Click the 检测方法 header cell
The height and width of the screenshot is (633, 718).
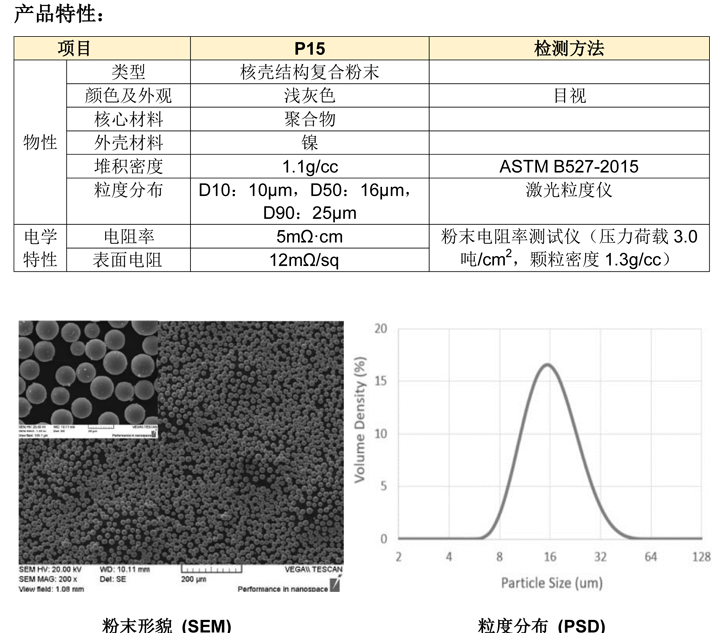coord(569,48)
